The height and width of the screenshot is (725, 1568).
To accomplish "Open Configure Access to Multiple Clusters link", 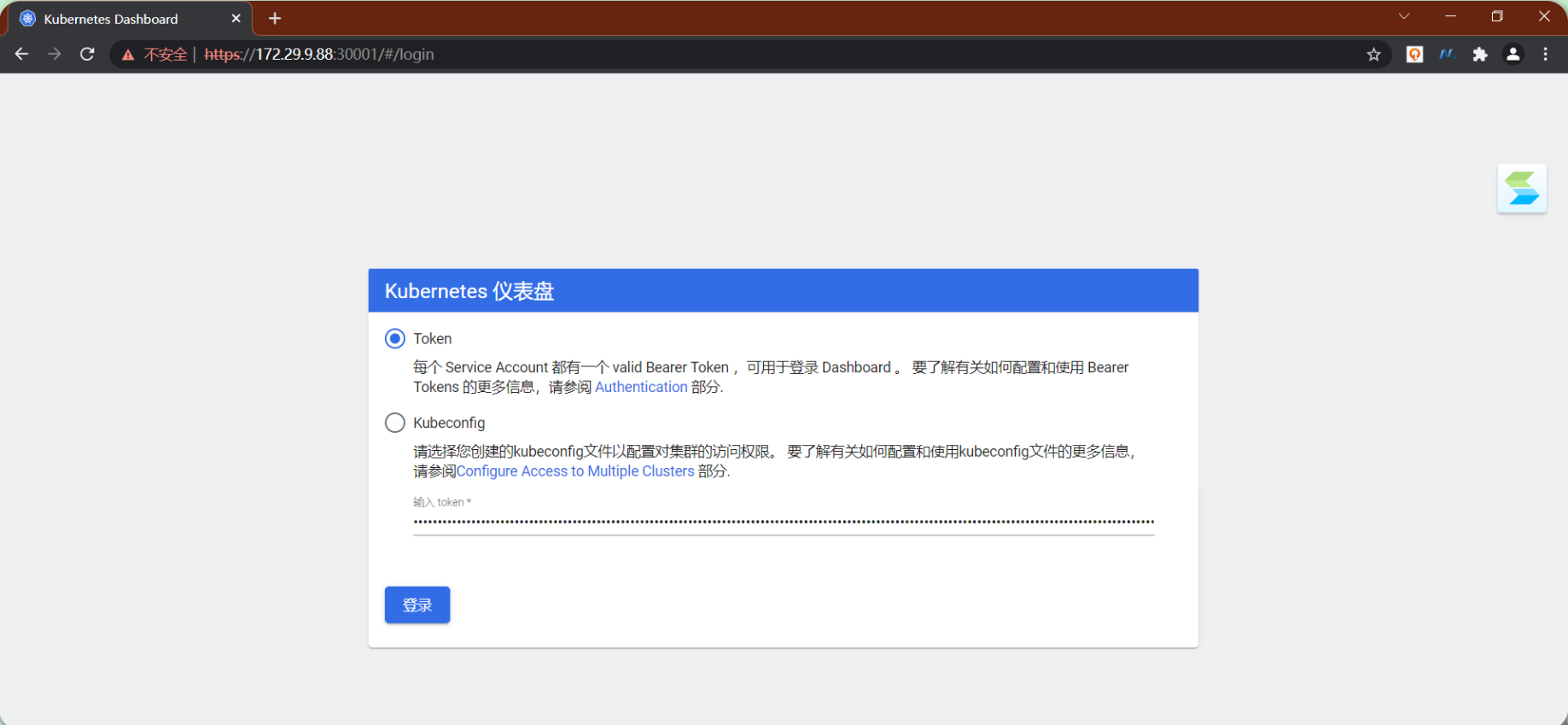I will click(575, 471).
